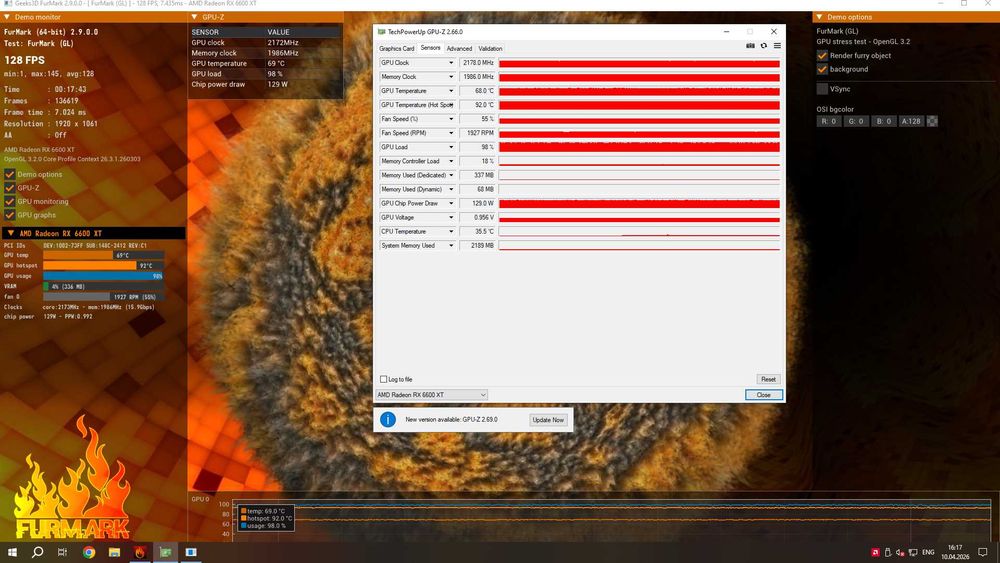
Task: Click the blue info icon in update notice
Action: point(388,420)
